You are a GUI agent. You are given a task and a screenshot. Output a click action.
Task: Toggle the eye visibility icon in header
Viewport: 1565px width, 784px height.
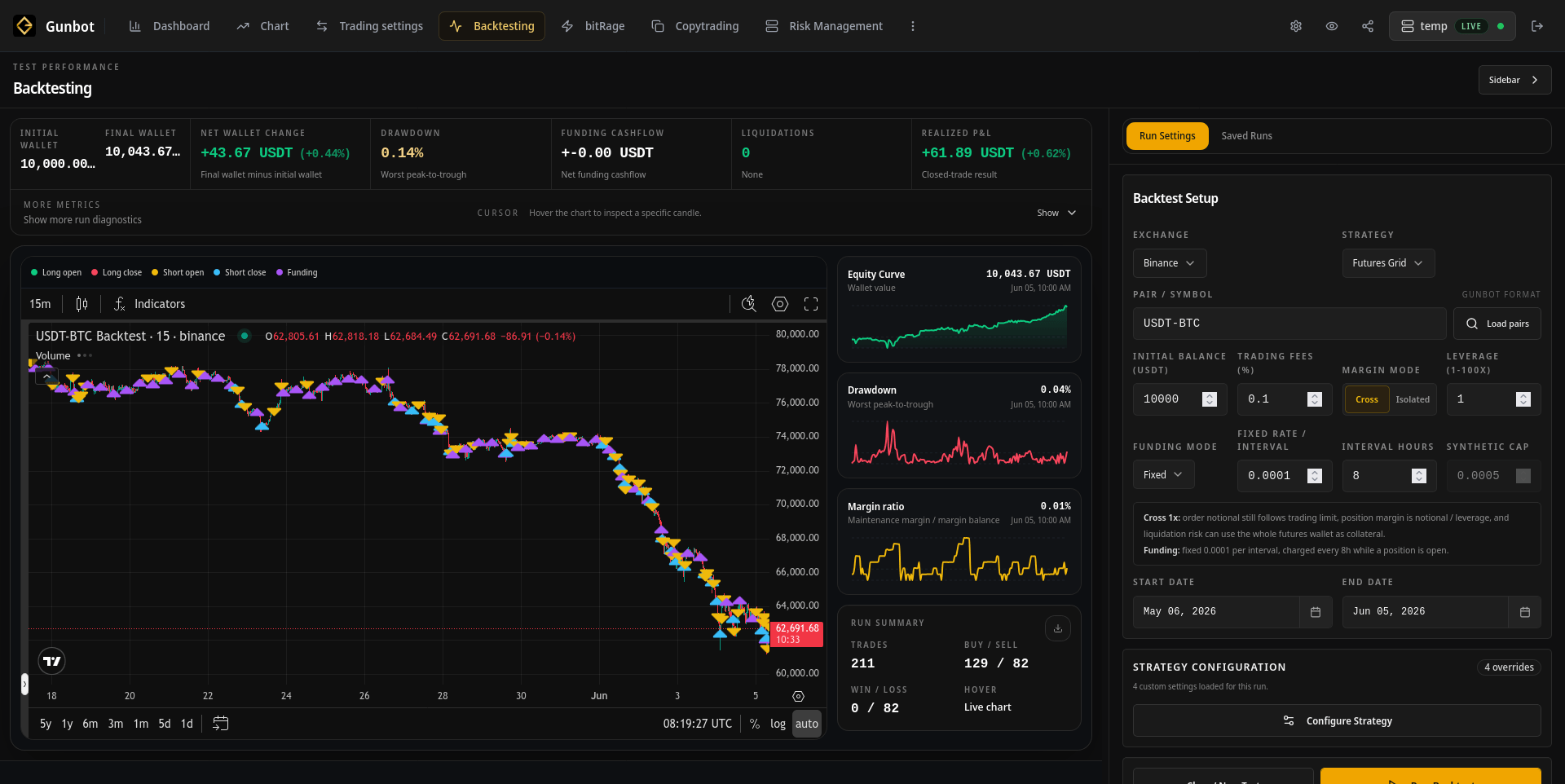click(1332, 26)
